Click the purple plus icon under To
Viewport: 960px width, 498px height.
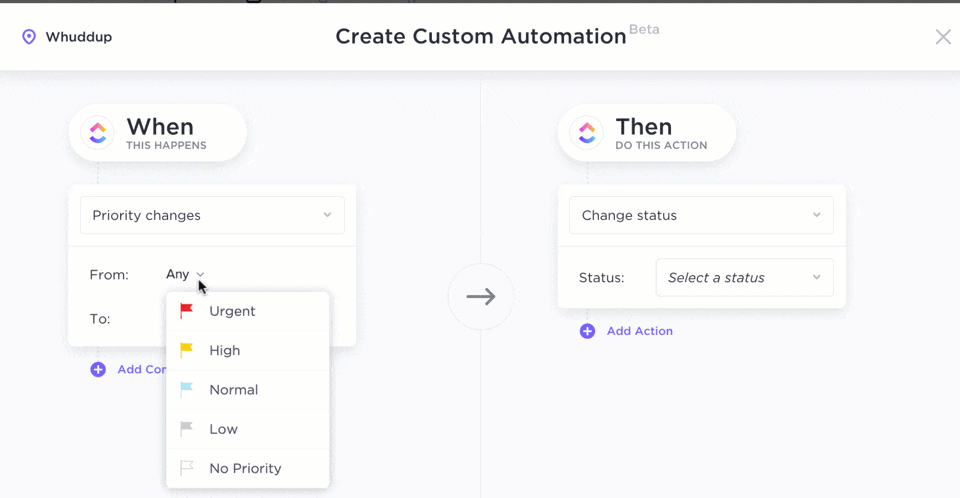point(98,369)
